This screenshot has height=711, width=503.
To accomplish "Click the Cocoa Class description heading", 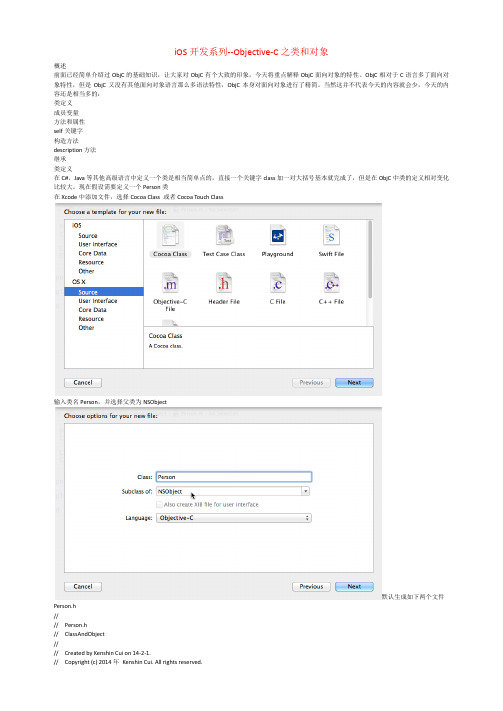I will tap(166, 336).
